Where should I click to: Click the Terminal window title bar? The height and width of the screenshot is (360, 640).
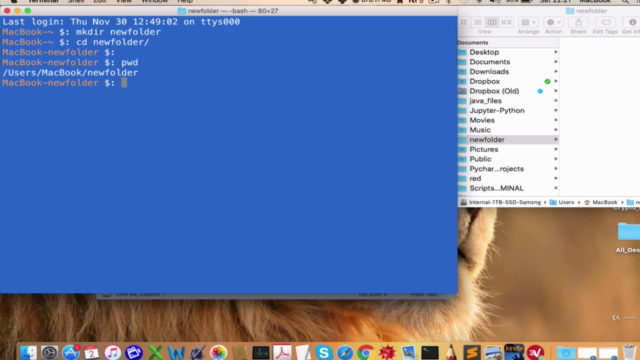[229, 11]
